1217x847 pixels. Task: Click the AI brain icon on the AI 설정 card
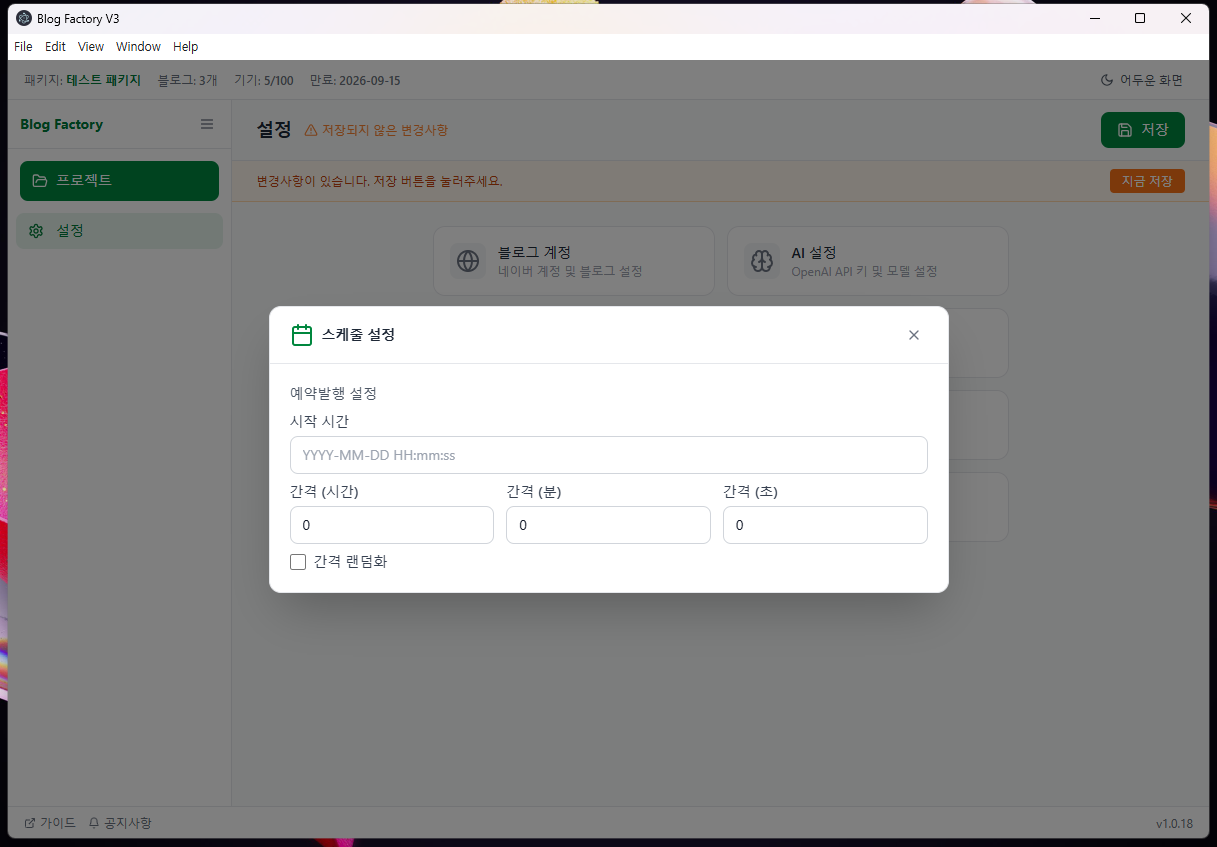[762, 260]
